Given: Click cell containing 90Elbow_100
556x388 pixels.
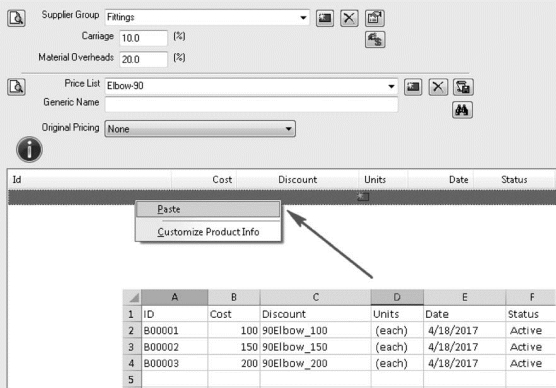Looking at the screenshot, I should point(316,330).
